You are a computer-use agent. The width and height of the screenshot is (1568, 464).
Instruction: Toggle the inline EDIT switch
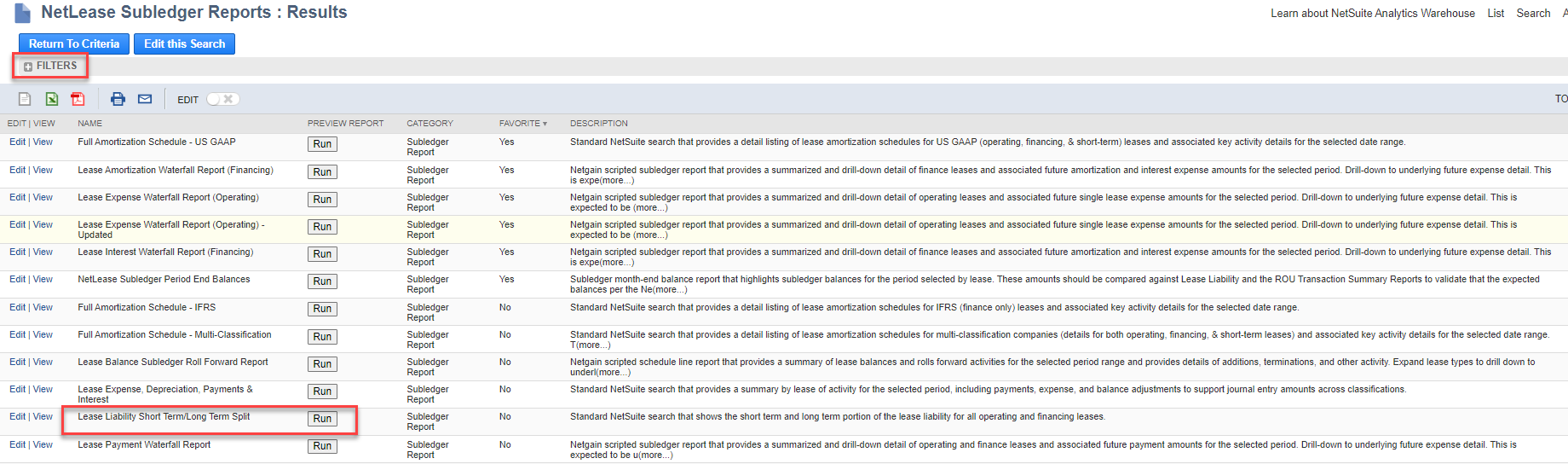pyautogui.click(x=222, y=99)
